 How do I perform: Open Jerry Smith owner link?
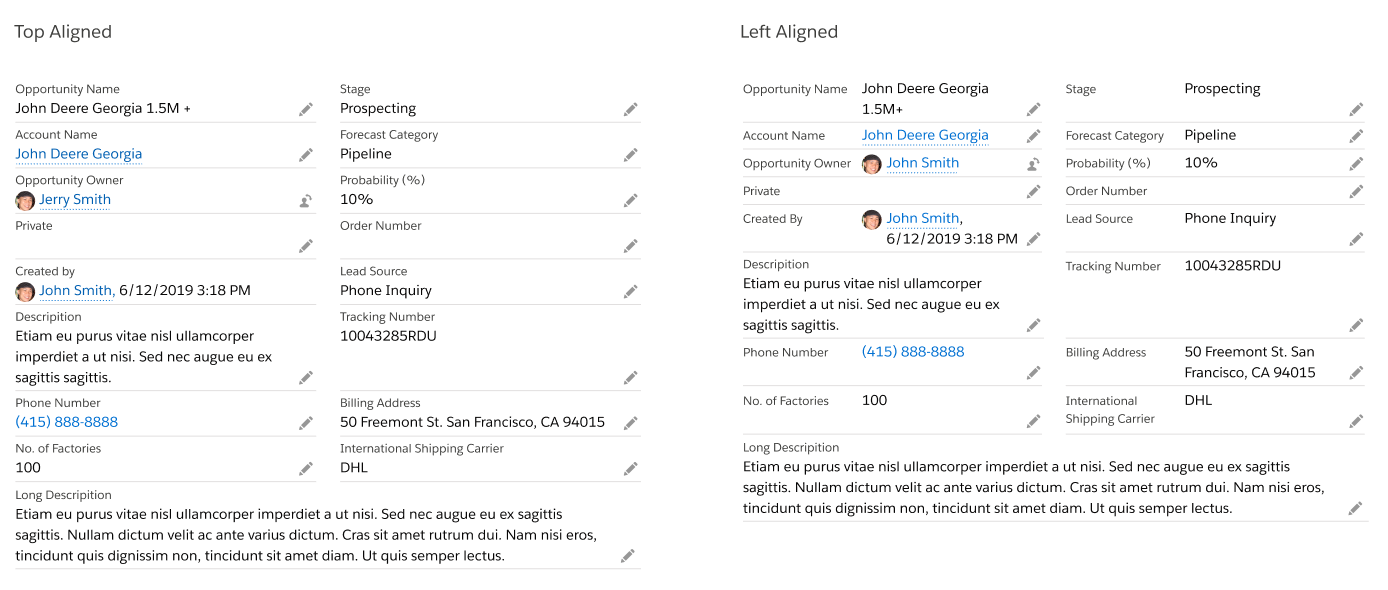point(75,200)
